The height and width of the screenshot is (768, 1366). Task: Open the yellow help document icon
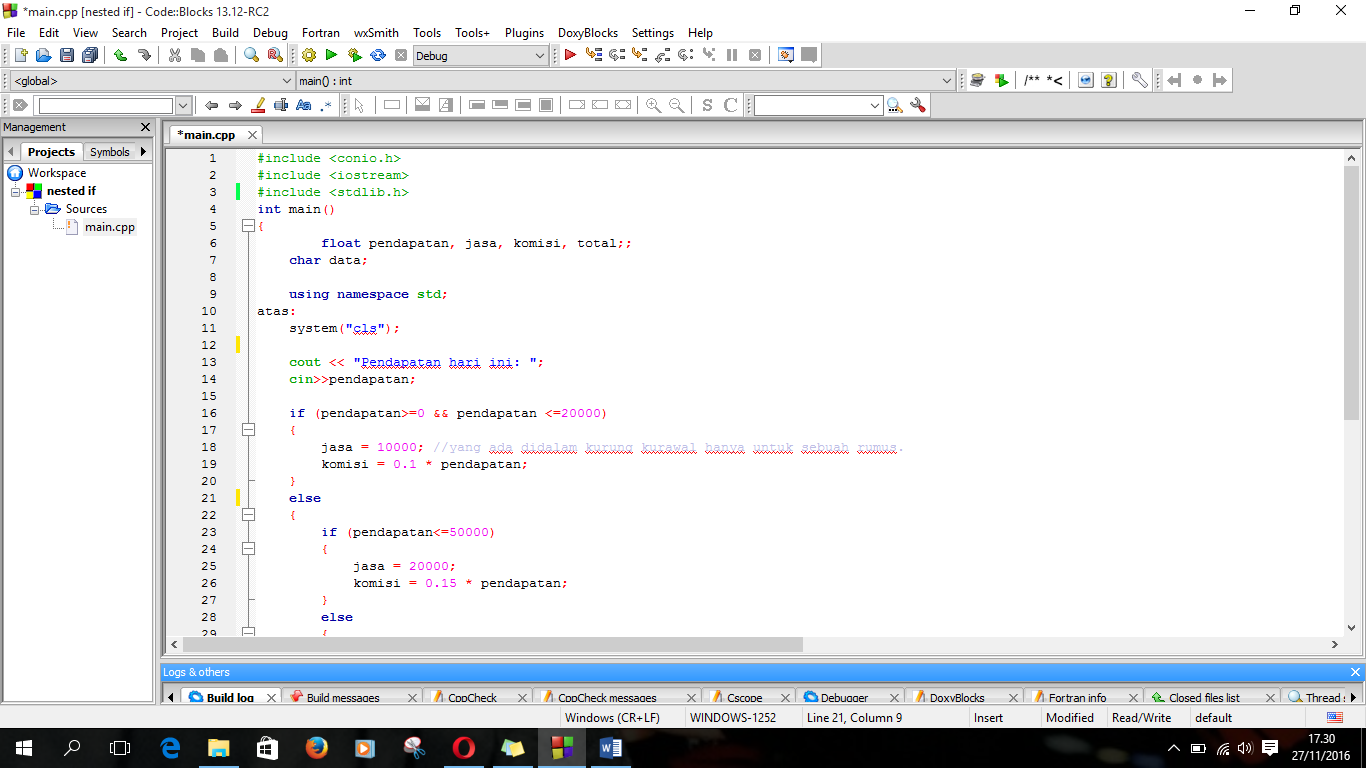coord(1108,80)
